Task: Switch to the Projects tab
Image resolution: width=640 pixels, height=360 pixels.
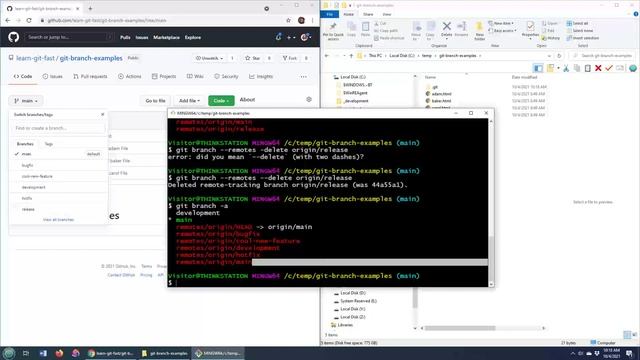Action: click(x=164, y=76)
